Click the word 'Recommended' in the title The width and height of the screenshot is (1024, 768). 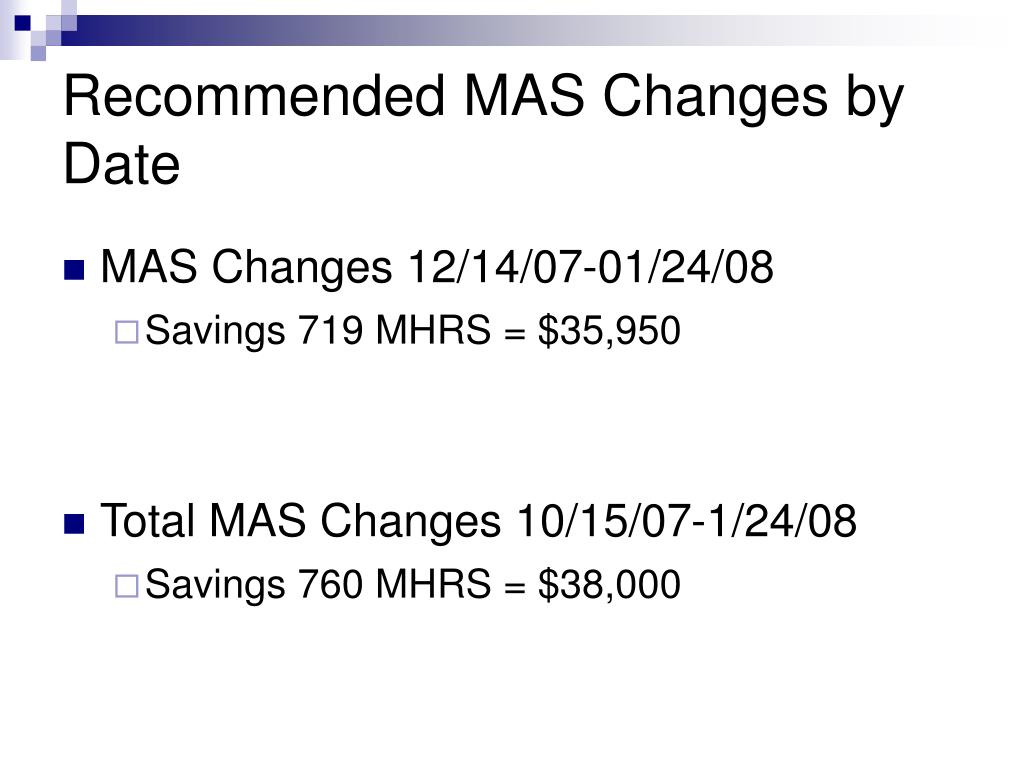point(254,96)
